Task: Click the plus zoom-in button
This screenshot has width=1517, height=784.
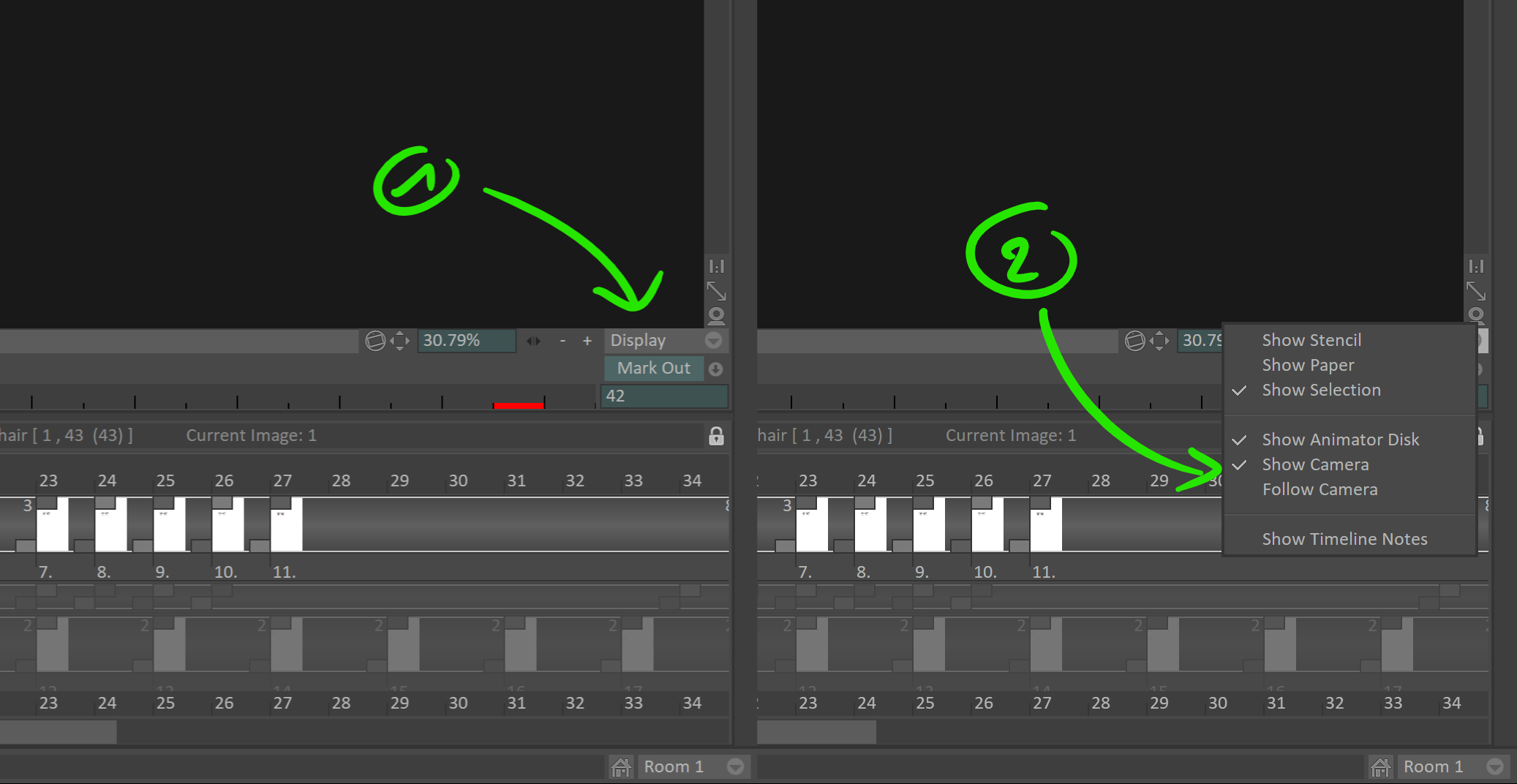Action: (x=587, y=341)
